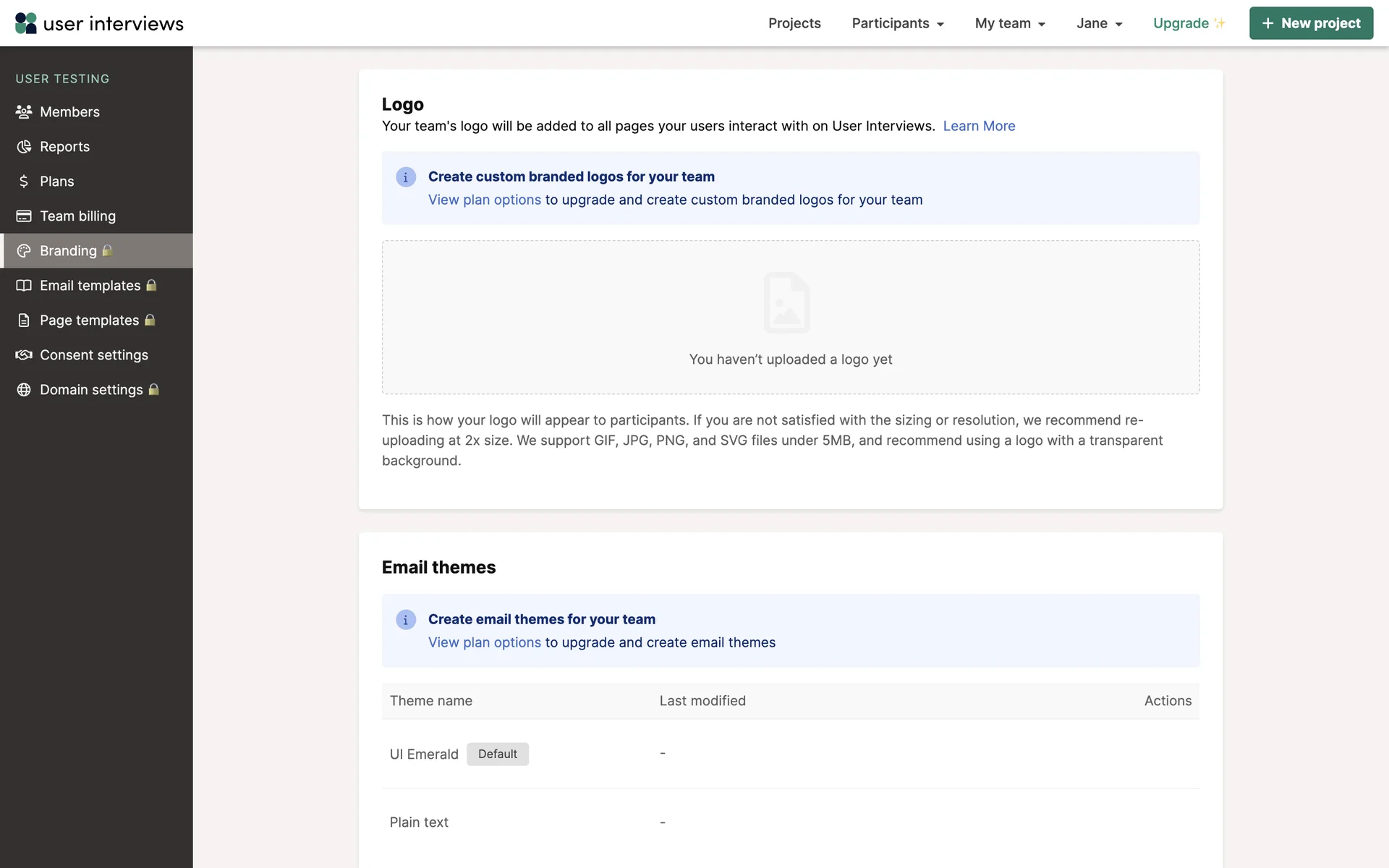Click View plan options under Email themes
This screenshot has width=1389, height=868.
pos(485,642)
